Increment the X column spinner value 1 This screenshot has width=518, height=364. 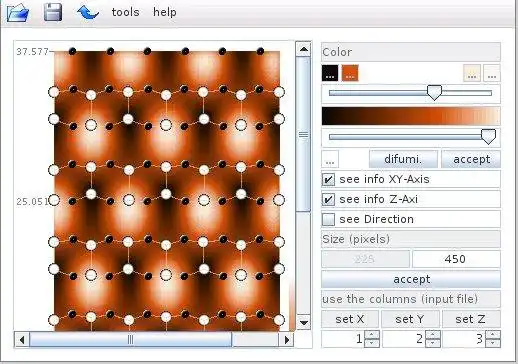tap(372, 335)
